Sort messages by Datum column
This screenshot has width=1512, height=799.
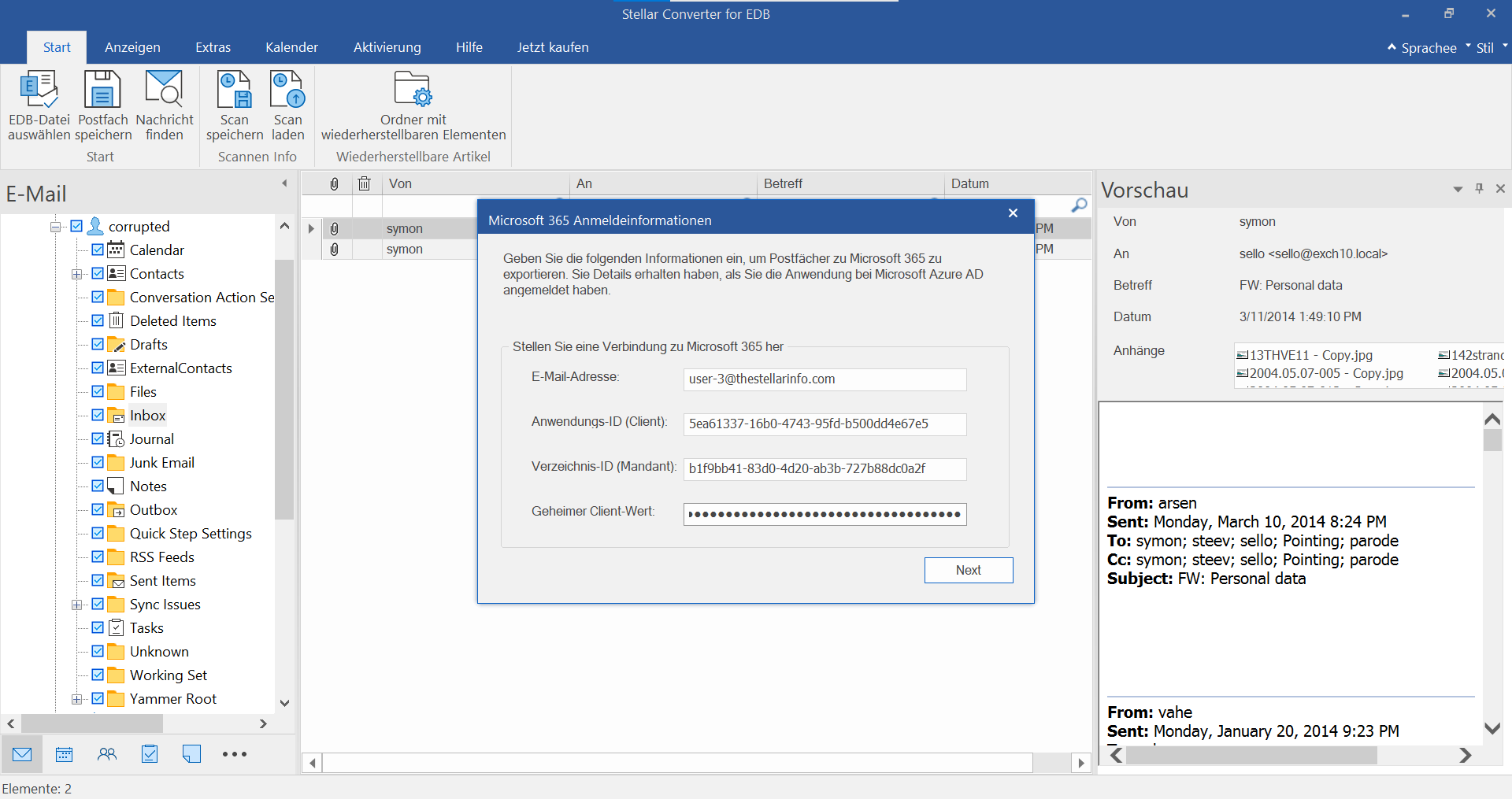[x=1017, y=183]
